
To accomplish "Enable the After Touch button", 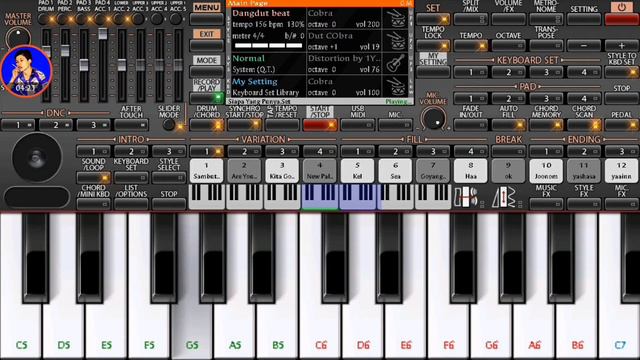I will tap(131, 125).
